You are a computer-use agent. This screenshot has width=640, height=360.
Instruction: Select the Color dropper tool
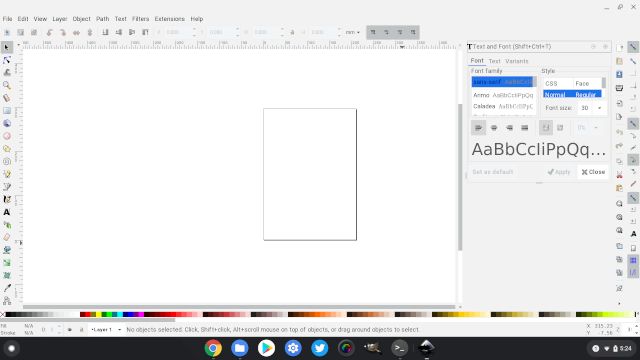[7, 288]
